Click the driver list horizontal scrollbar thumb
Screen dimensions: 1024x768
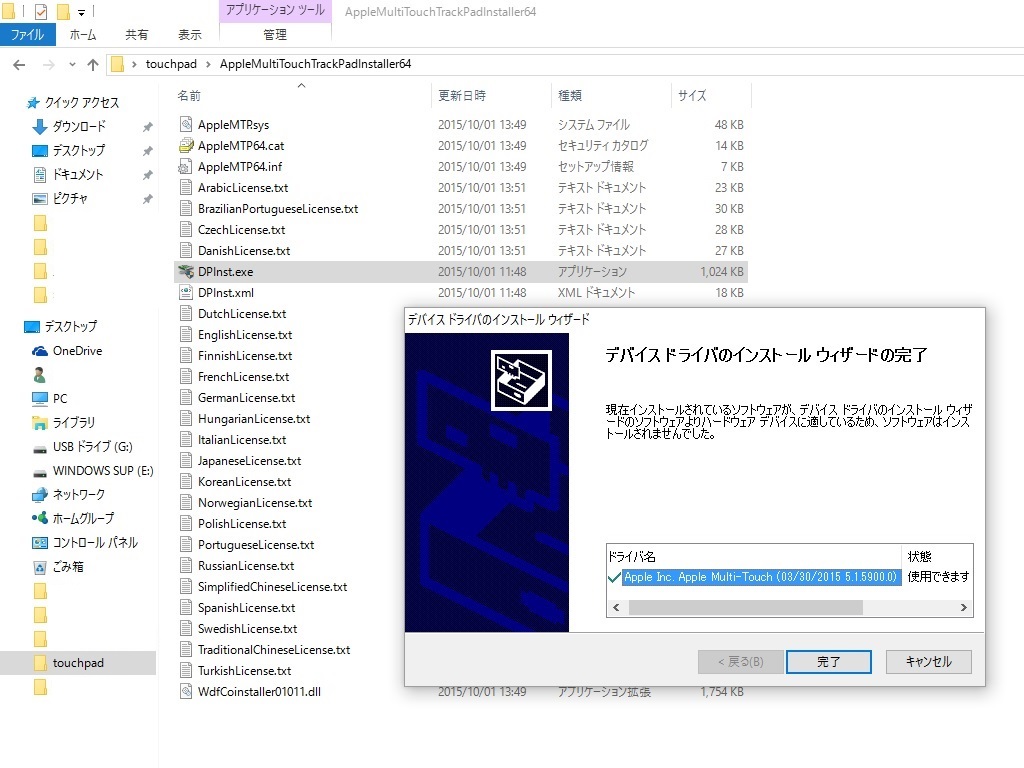745,607
